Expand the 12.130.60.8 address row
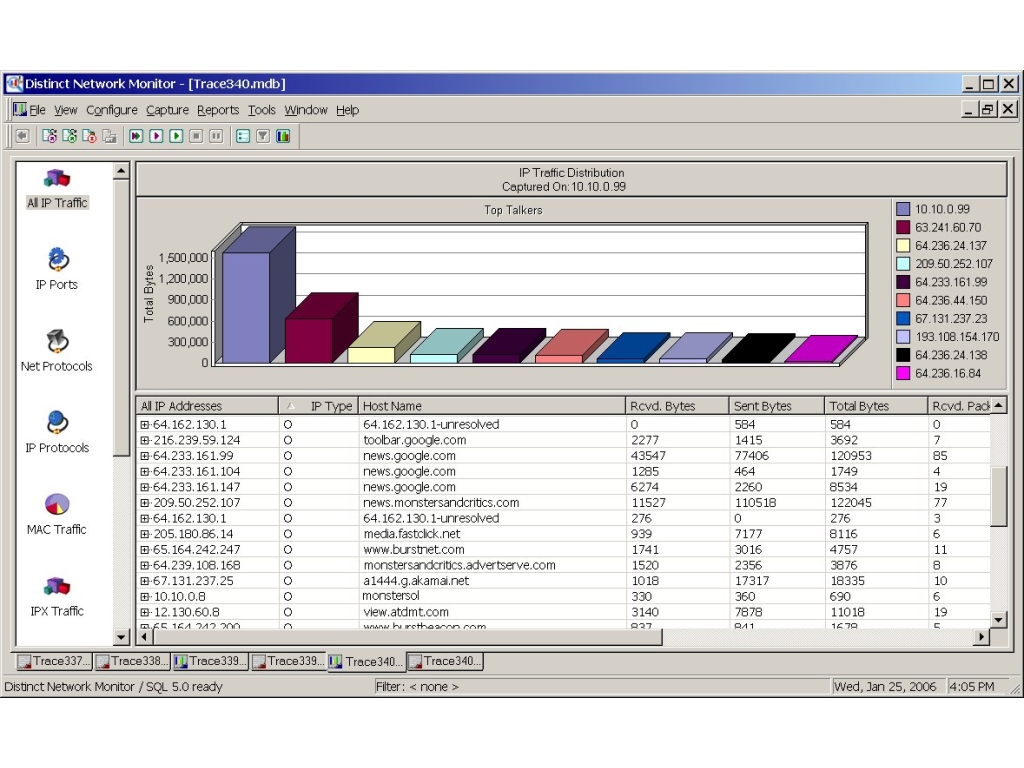Viewport: 1024px width, 768px height. tap(145, 612)
